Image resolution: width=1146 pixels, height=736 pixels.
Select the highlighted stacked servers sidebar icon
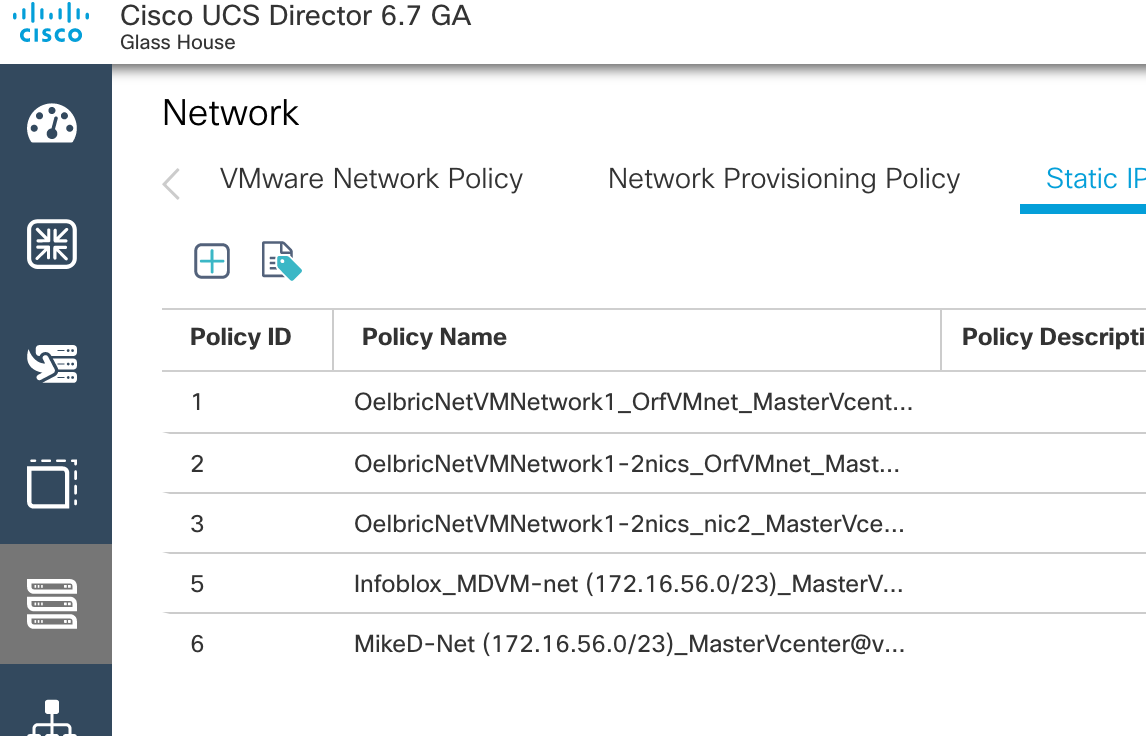tap(52, 604)
